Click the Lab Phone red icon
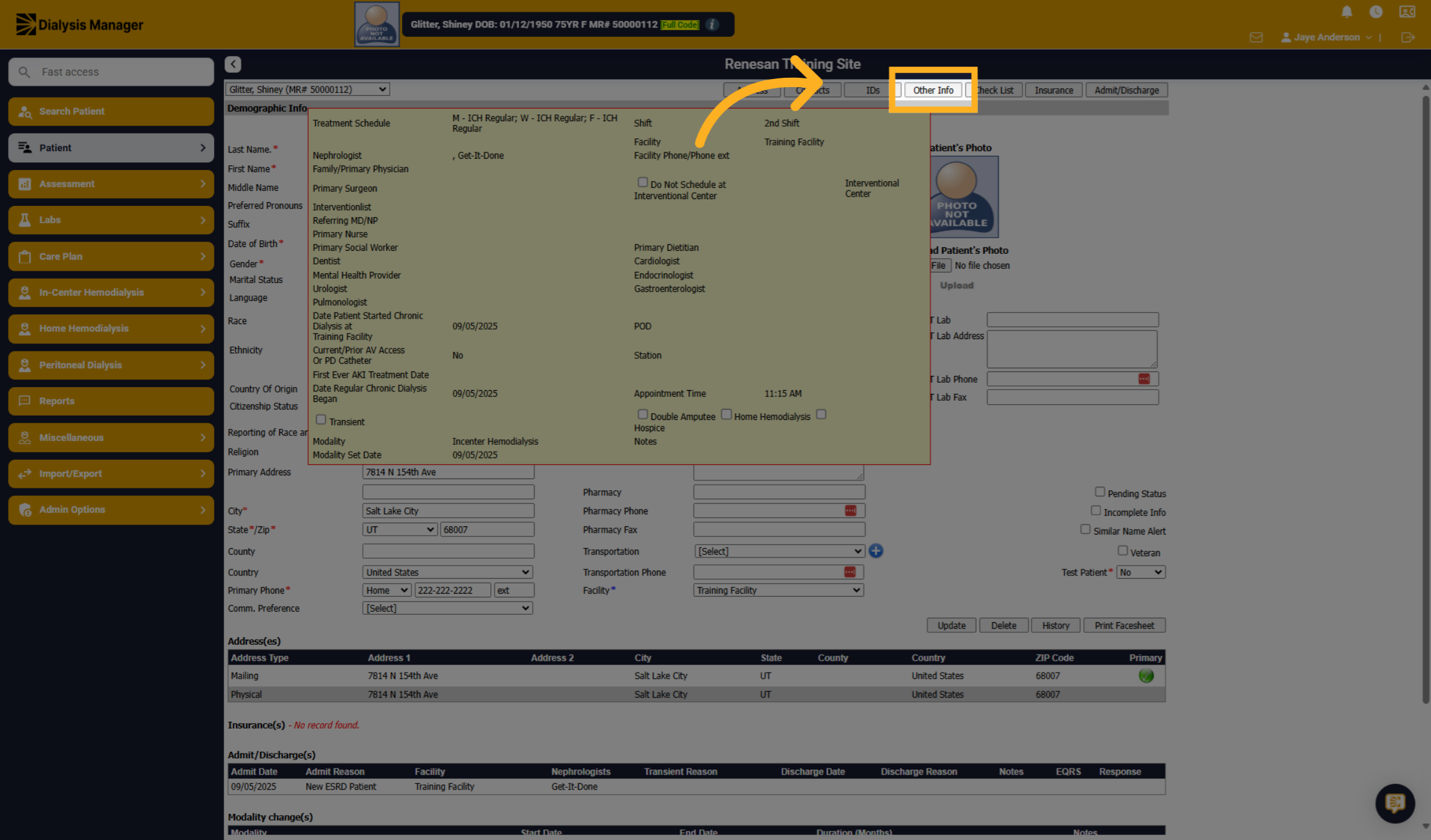Viewport: 1431px width, 840px height. tap(1144, 379)
